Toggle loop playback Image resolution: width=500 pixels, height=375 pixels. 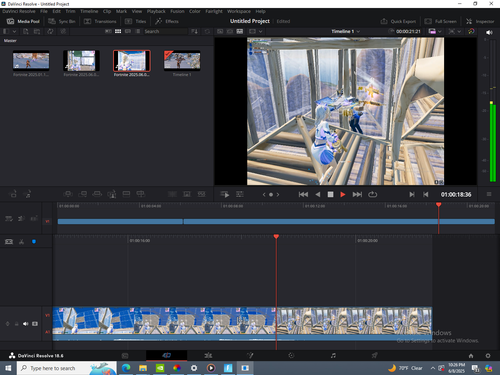pyautogui.click(x=372, y=194)
